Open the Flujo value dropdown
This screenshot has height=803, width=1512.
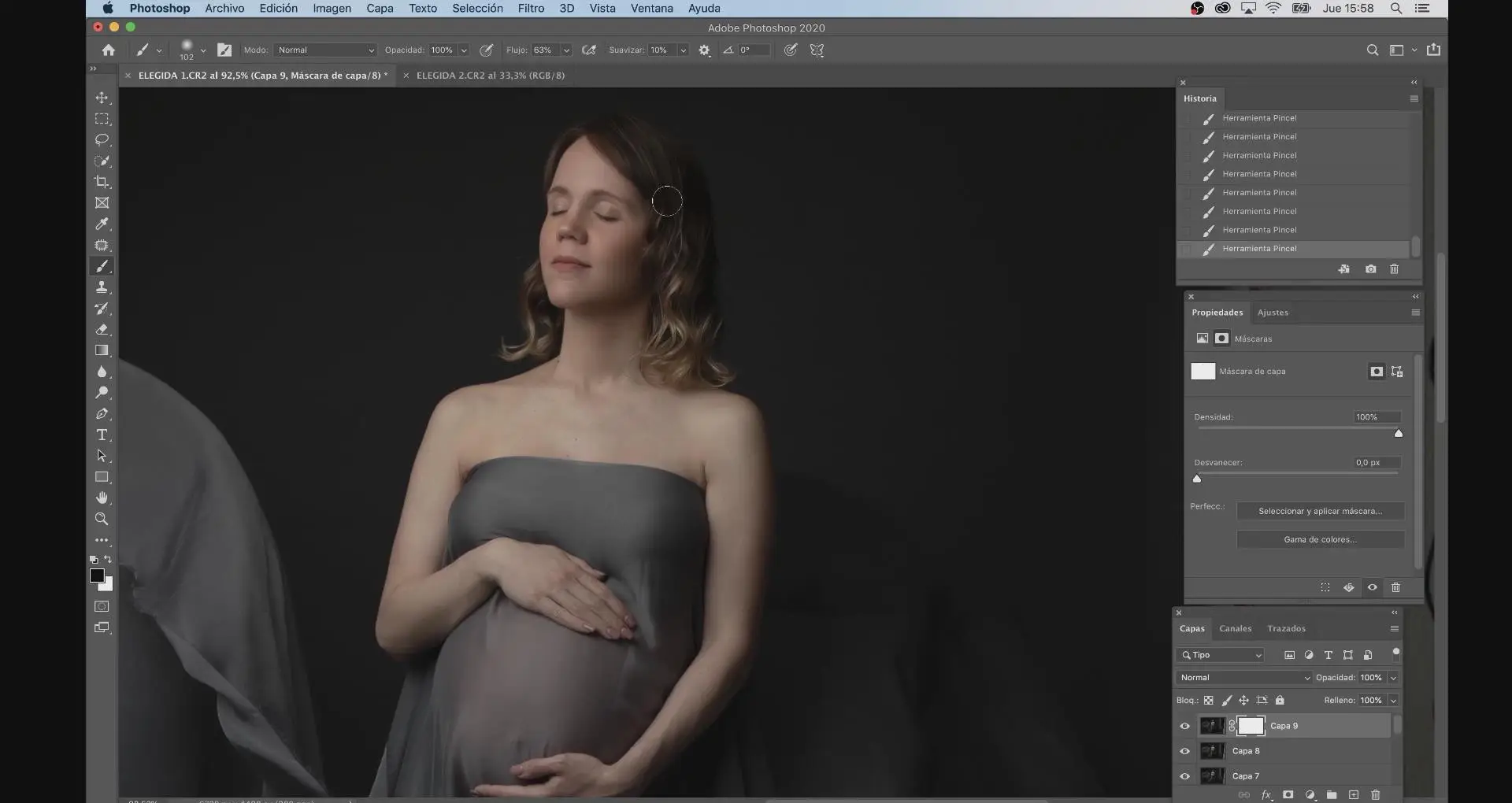(x=566, y=50)
